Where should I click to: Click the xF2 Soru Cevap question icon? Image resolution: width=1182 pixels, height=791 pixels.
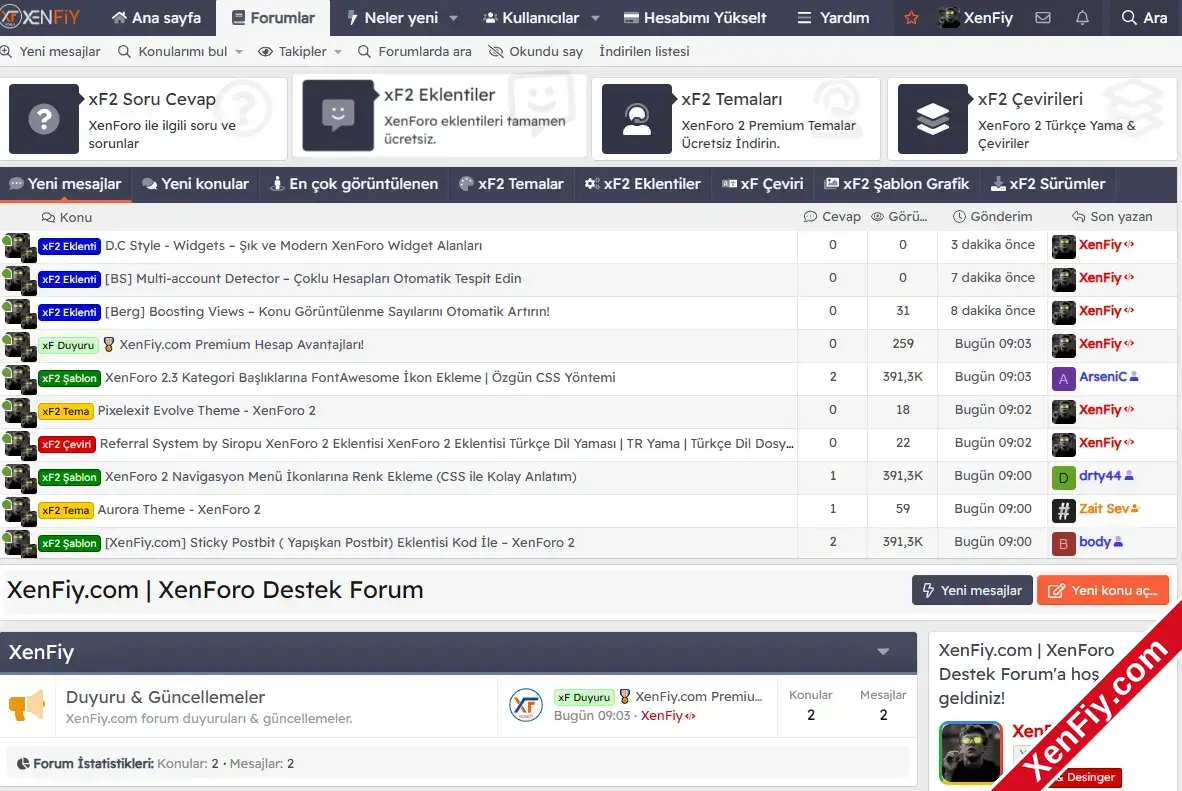(x=44, y=119)
